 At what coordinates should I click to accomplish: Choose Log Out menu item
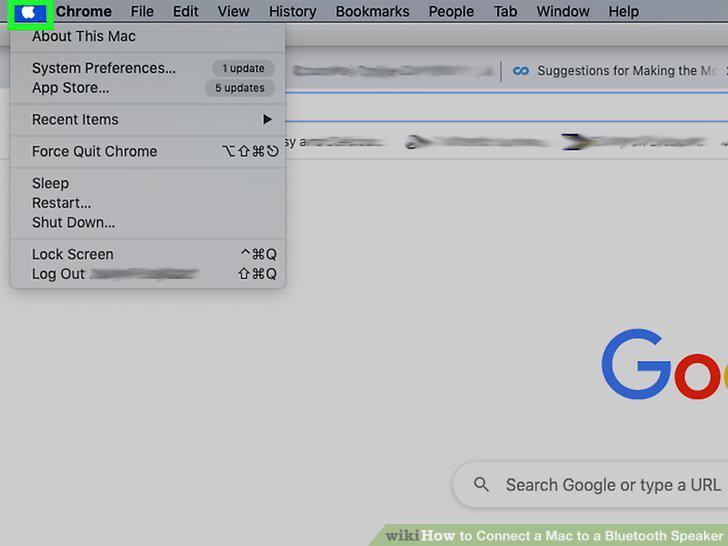tap(148, 274)
